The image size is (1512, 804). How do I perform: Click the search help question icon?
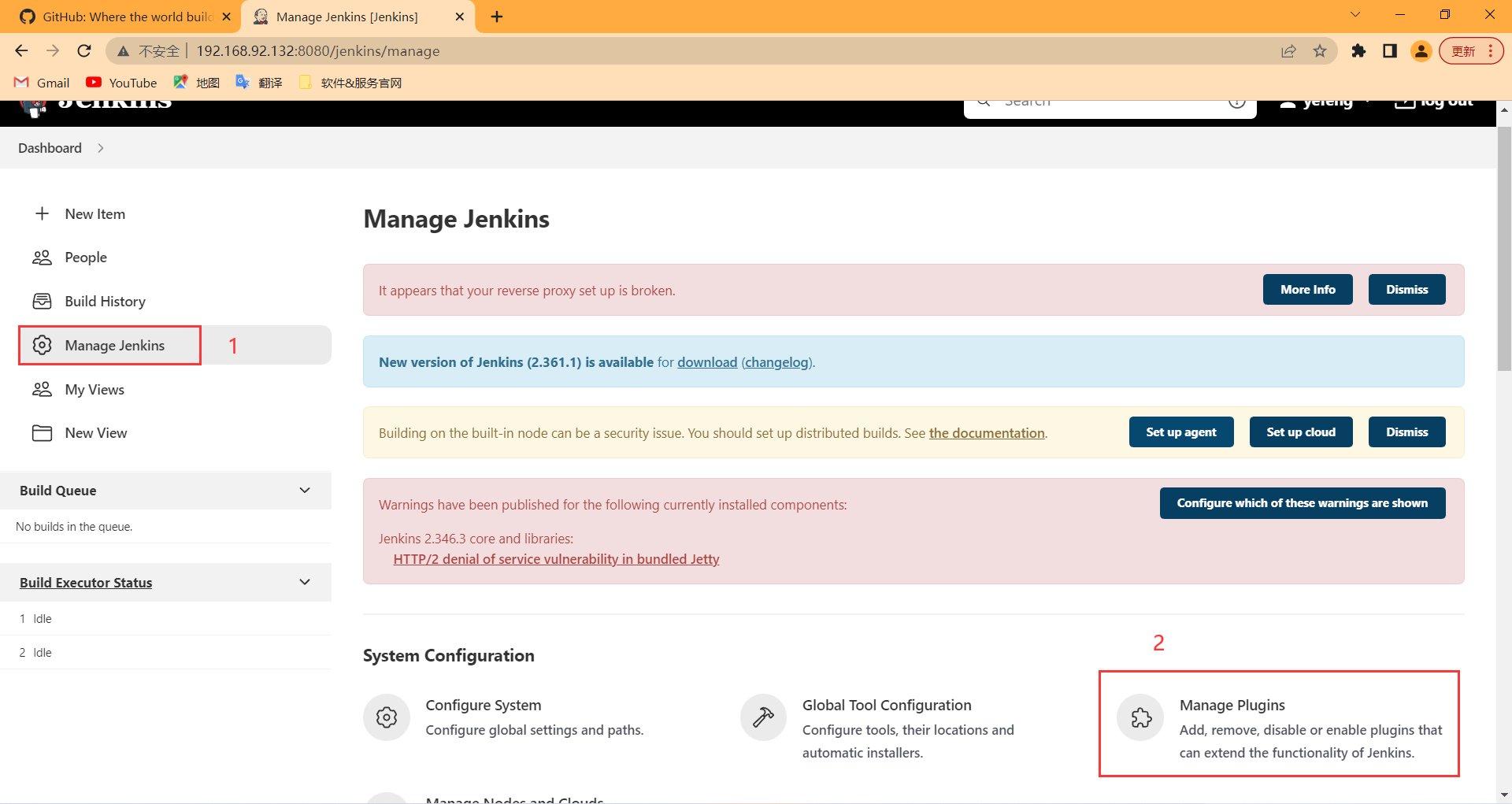pos(1237,102)
